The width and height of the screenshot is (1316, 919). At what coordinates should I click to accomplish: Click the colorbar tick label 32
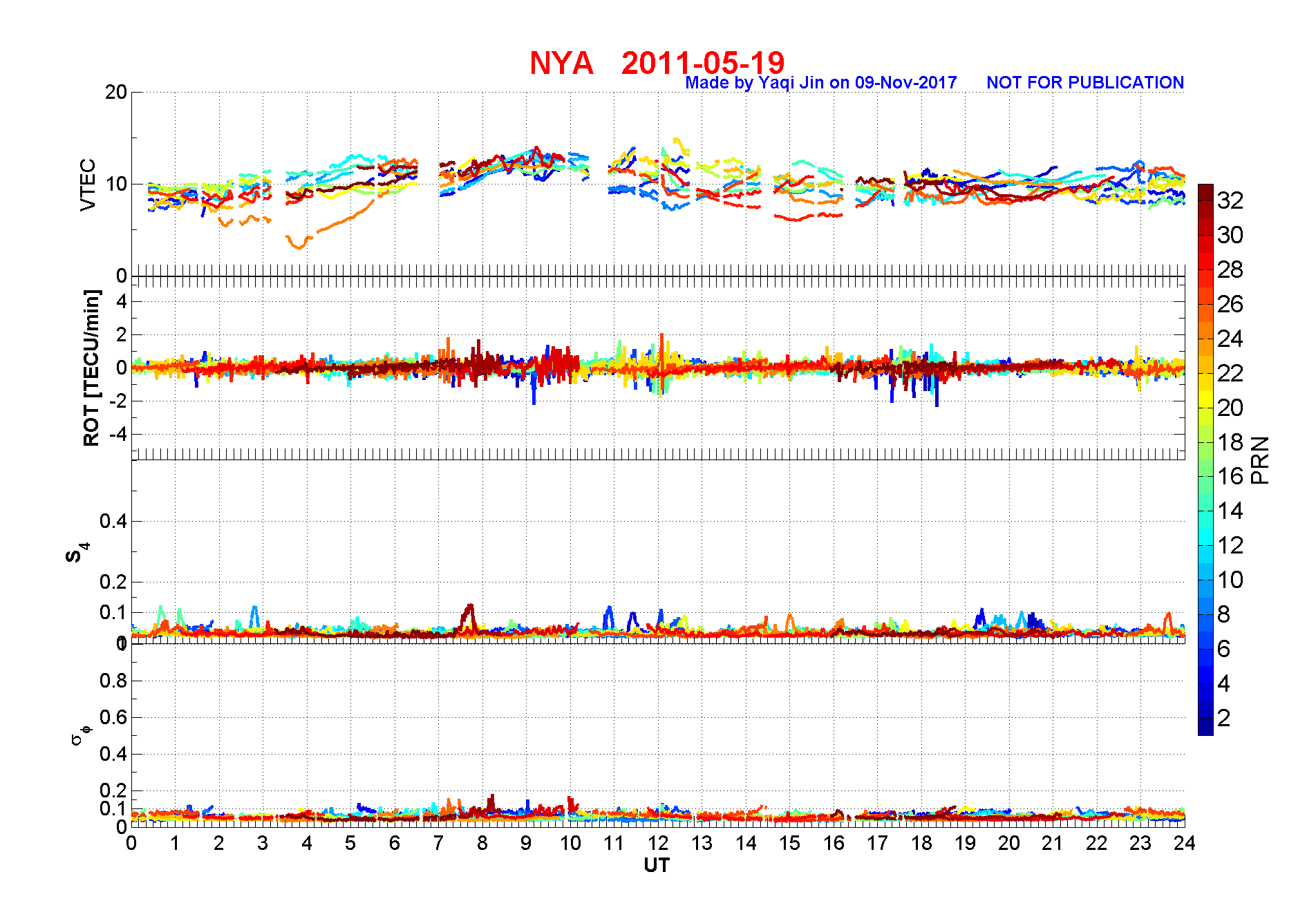1230,200
